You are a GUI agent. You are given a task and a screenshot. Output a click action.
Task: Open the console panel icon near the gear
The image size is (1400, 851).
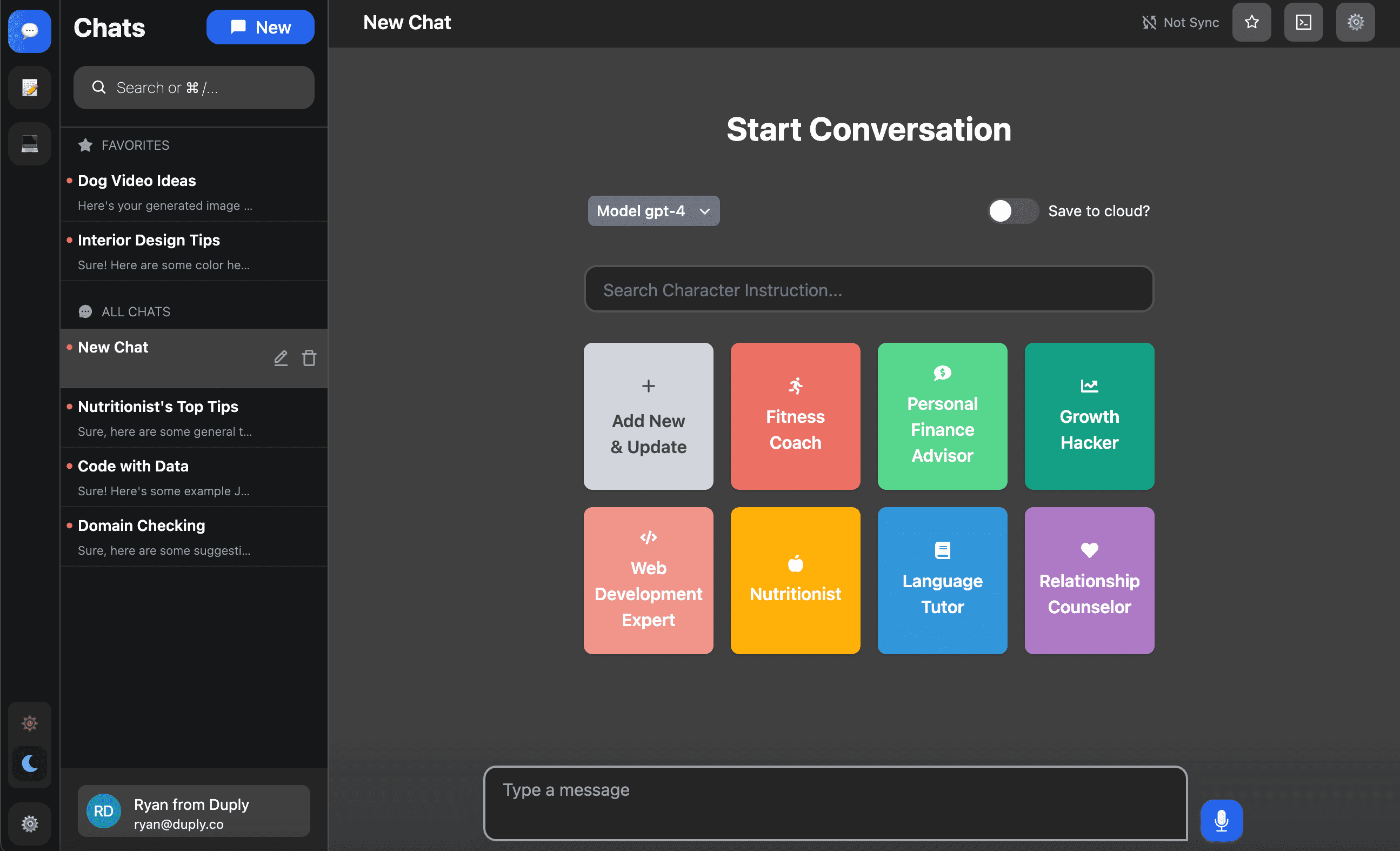tap(1303, 22)
